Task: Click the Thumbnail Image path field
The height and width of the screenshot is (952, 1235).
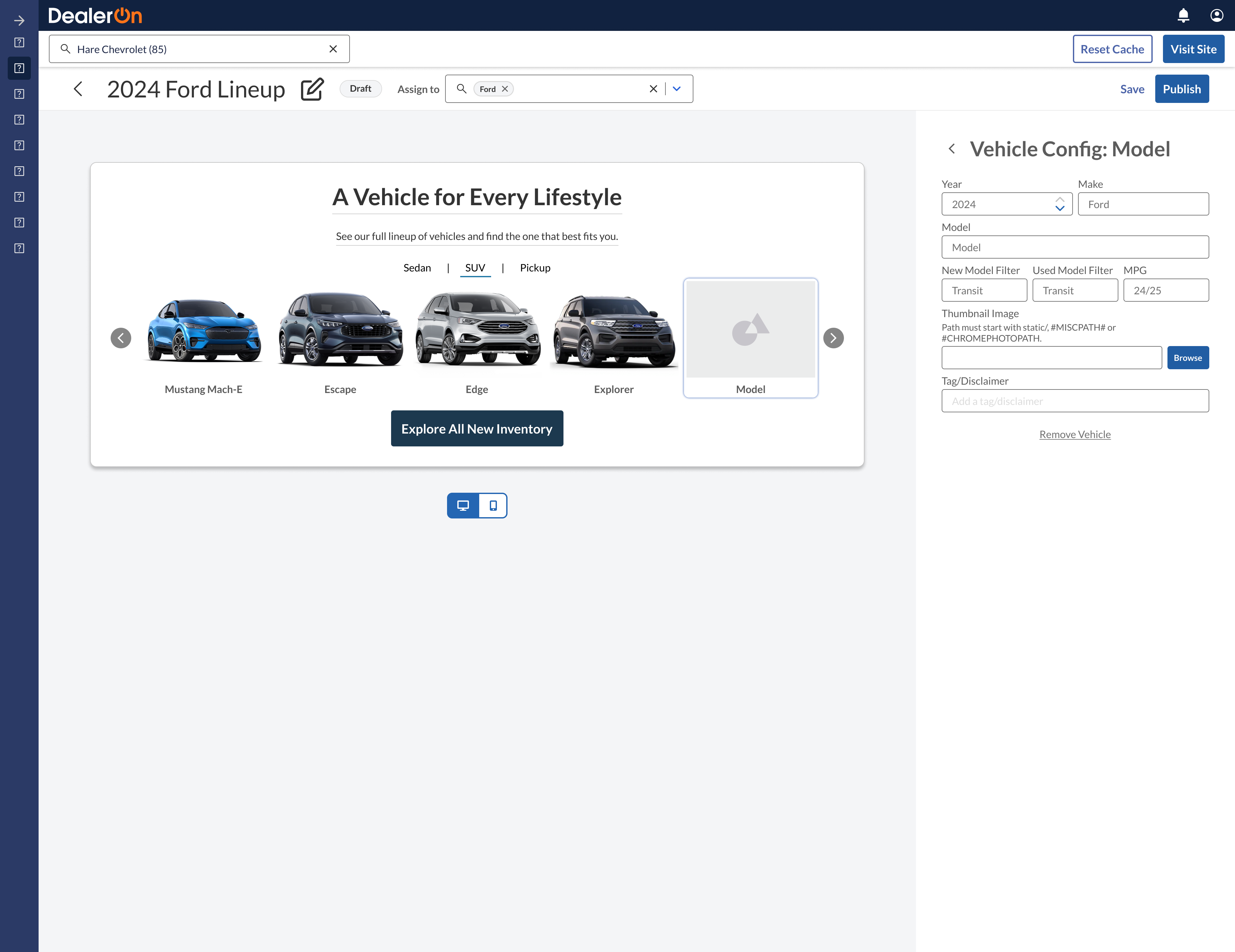Action: pyautogui.click(x=1052, y=358)
